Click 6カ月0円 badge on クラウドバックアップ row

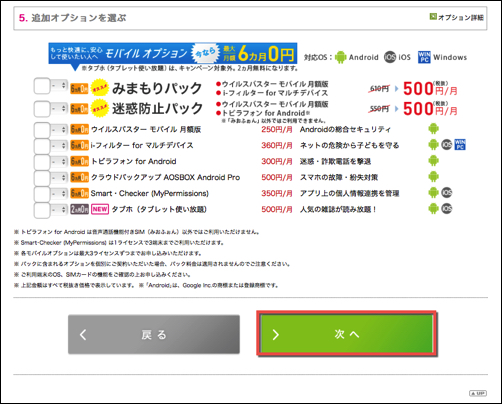click(79, 177)
